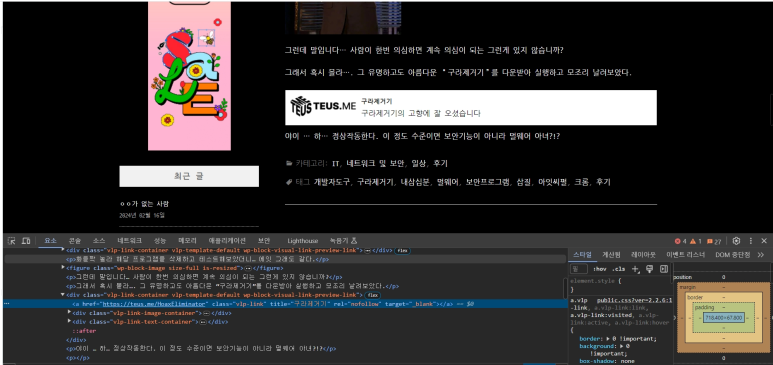Click the styles filter input field

tap(579, 269)
